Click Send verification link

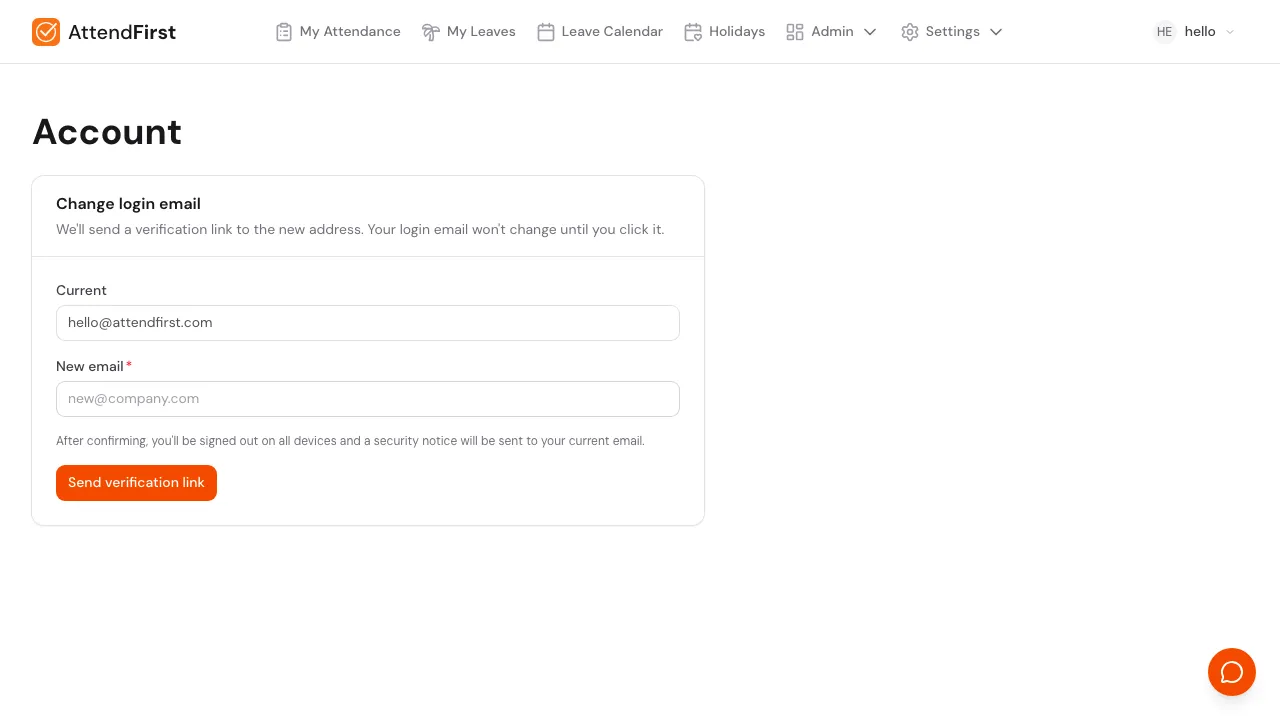[x=136, y=483]
